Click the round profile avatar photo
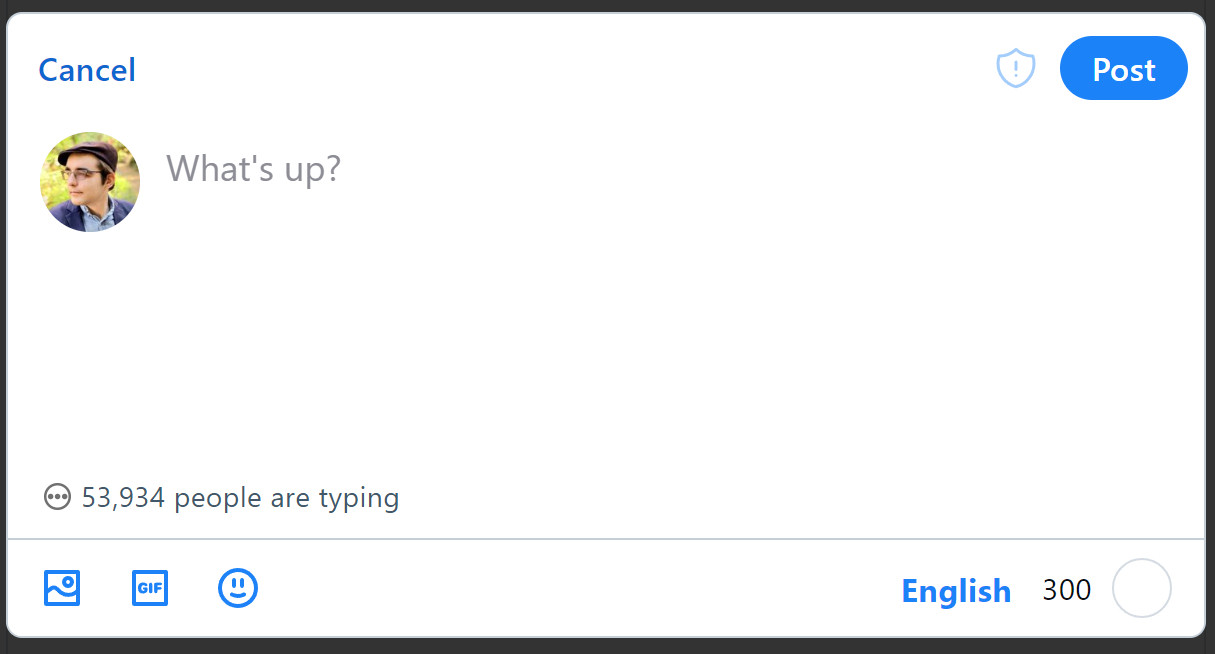1215x654 pixels. pos(90,182)
